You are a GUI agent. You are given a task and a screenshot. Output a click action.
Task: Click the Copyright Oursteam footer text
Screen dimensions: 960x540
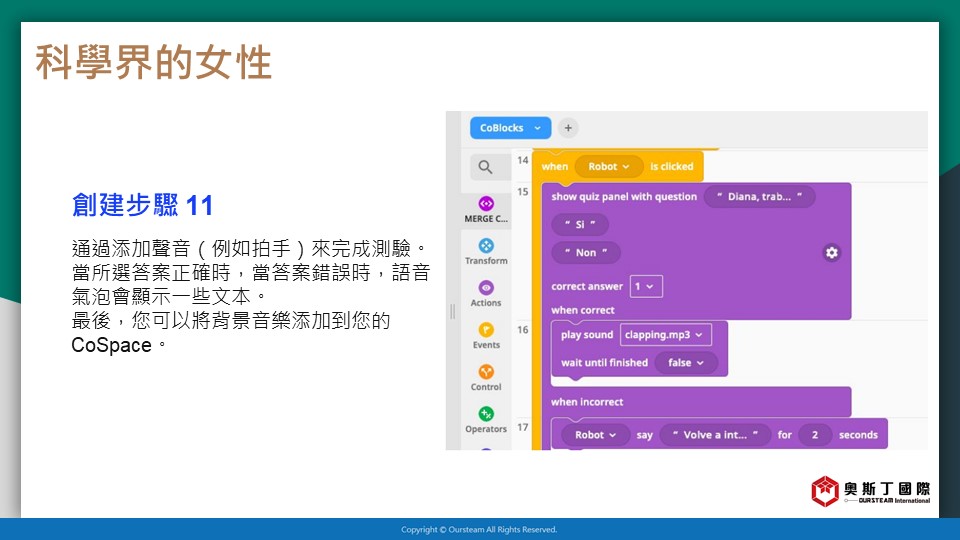coord(479,530)
